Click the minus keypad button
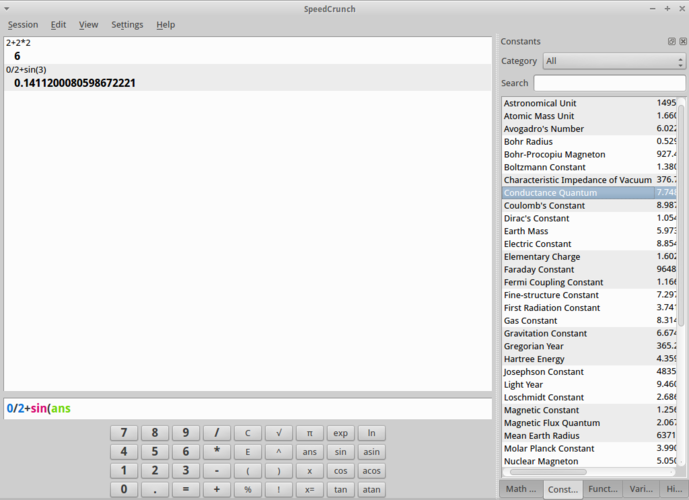The width and height of the screenshot is (689, 500). click(x=217, y=471)
